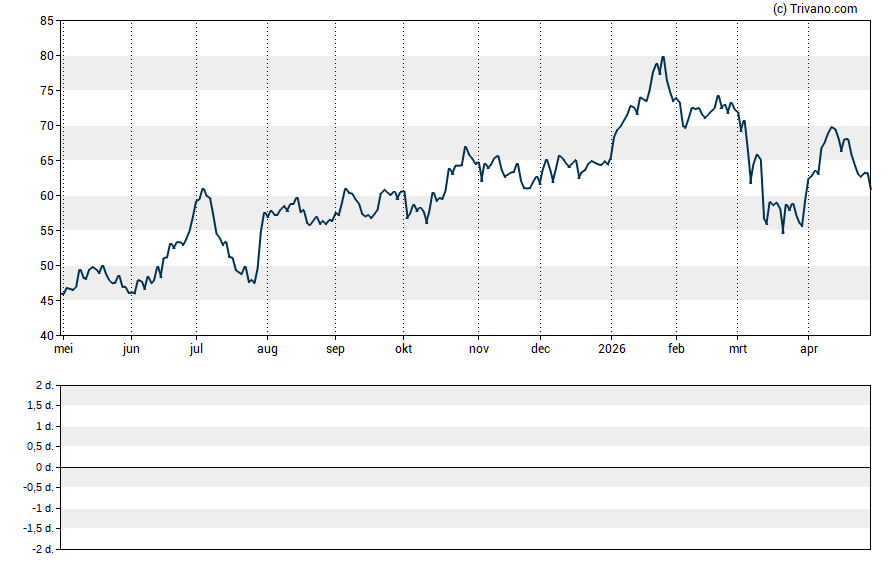Click the price line's highest peak near 80
This screenshot has width=888, height=565.
(663, 58)
